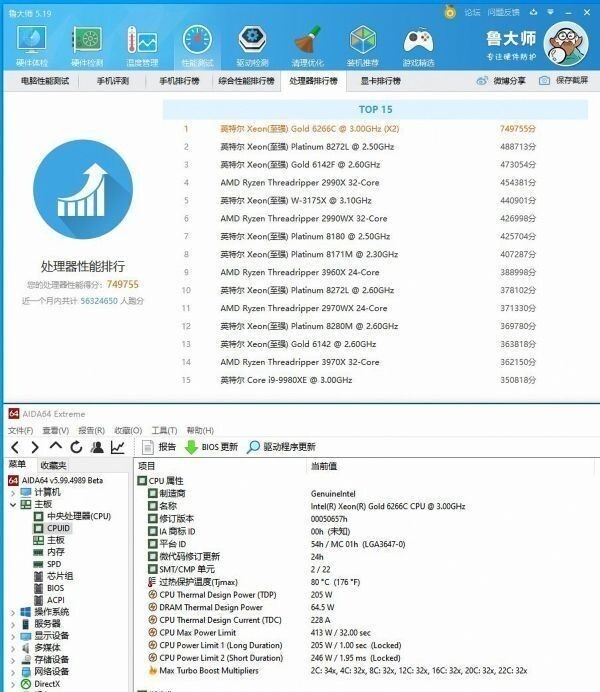Click 论坛 link in title bar
The image size is (600, 692).
[x=472, y=12]
